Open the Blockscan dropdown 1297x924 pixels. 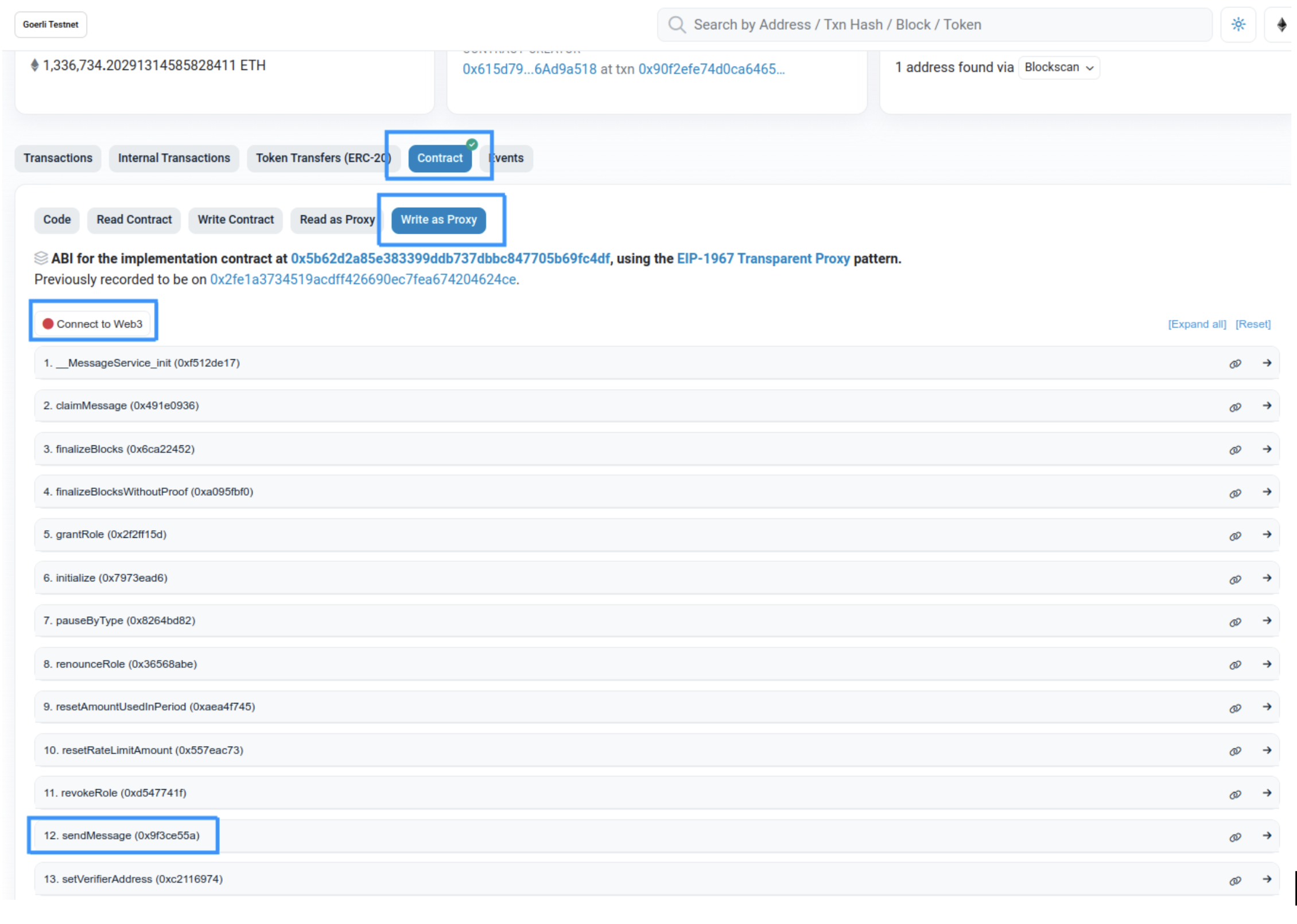point(1059,67)
